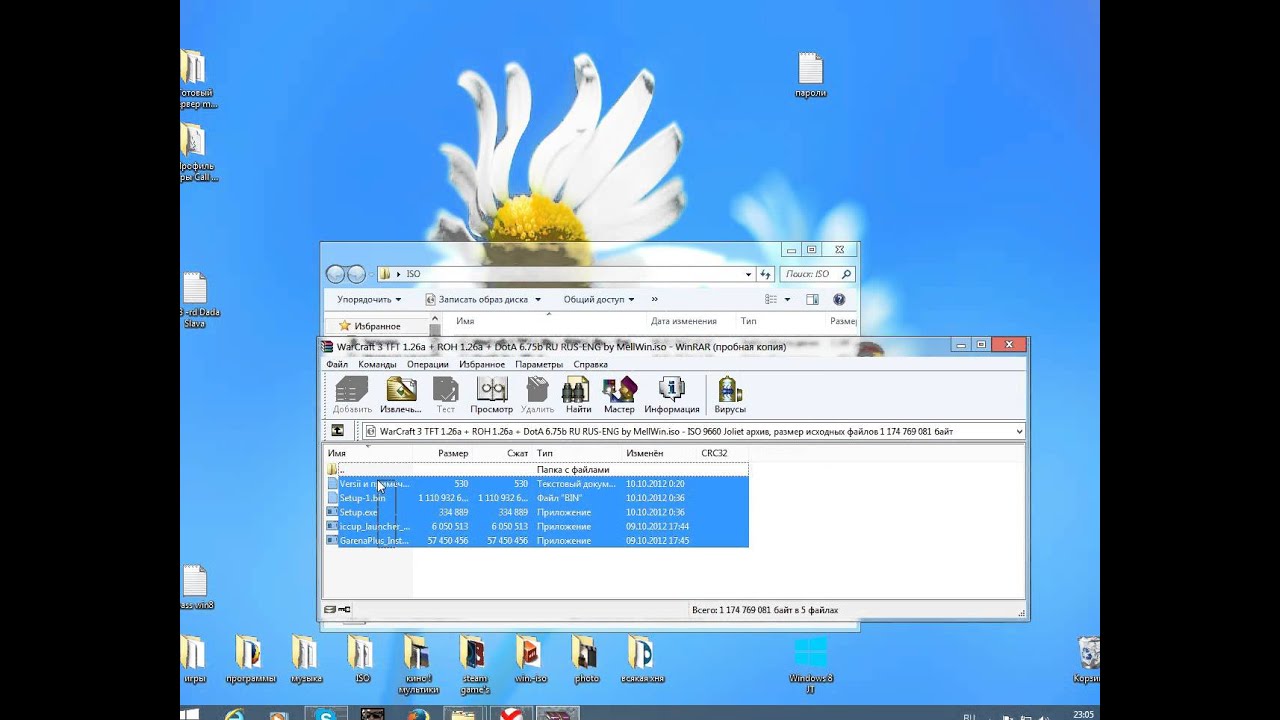Click the Вирусы (Virus scan) toolbar icon

coord(730,395)
